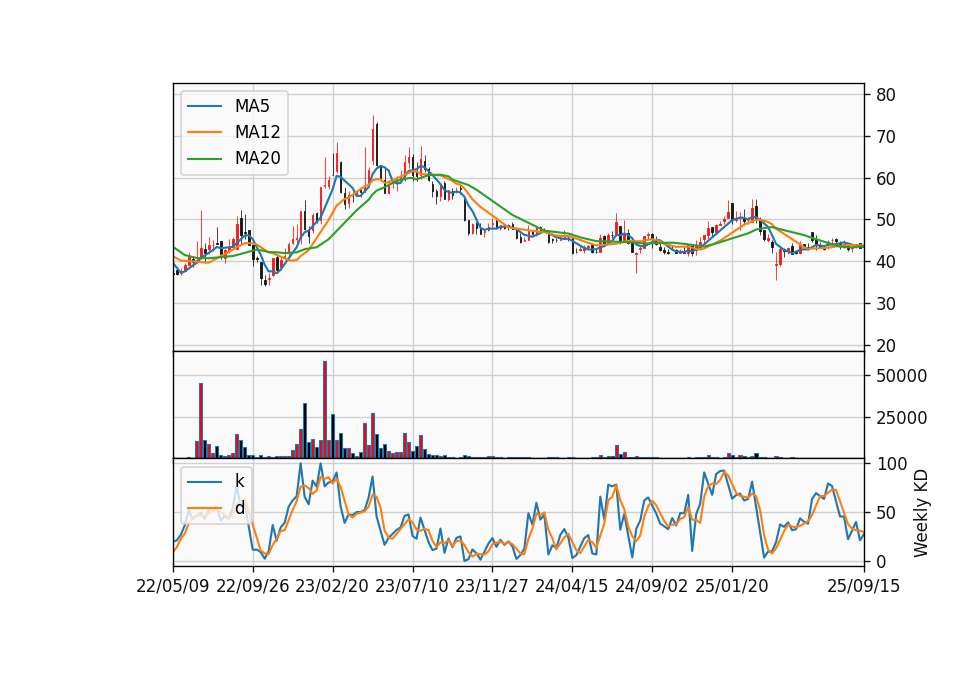960x690 pixels.
Task: Click the price axis value 80
Action: (886, 95)
